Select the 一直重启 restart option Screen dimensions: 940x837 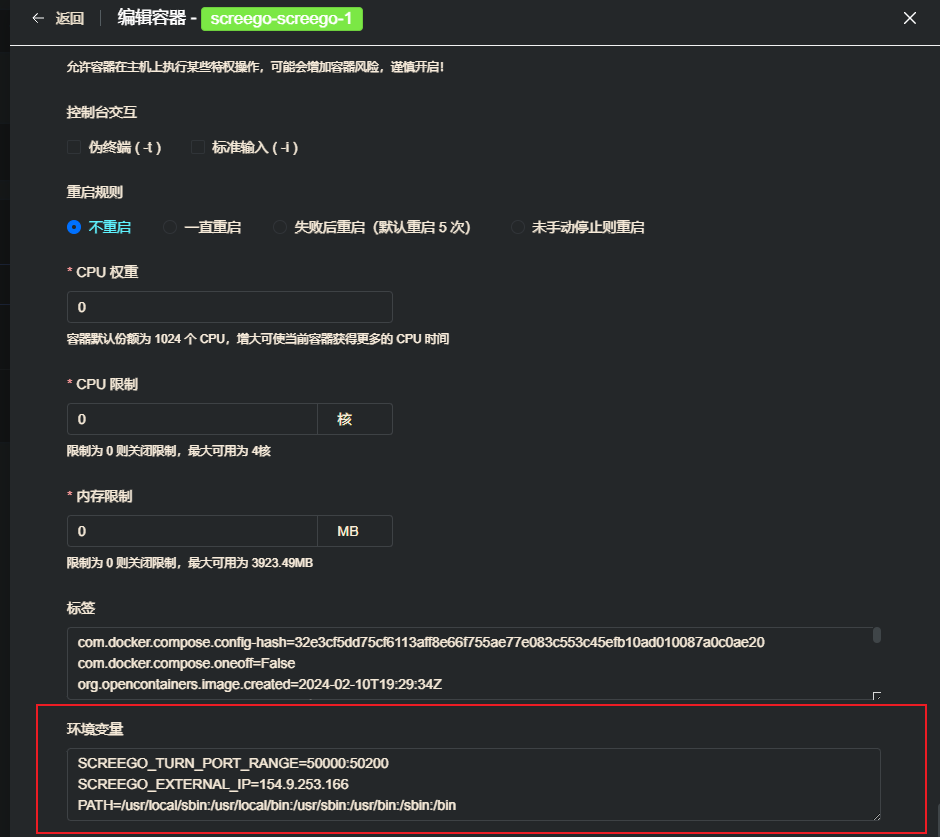click(x=168, y=227)
